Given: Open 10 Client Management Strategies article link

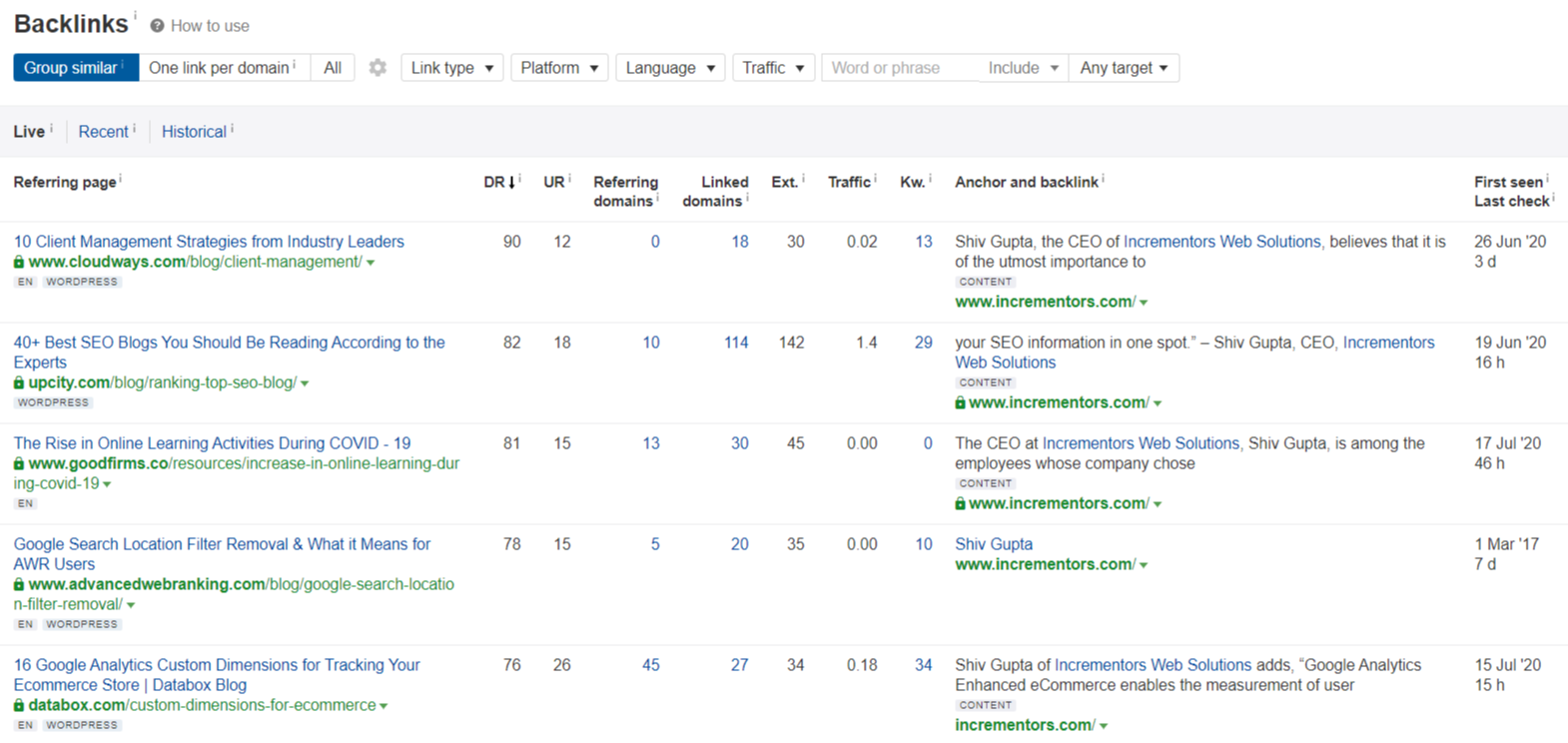Looking at the screenshot, I should [x=209, y=242].
